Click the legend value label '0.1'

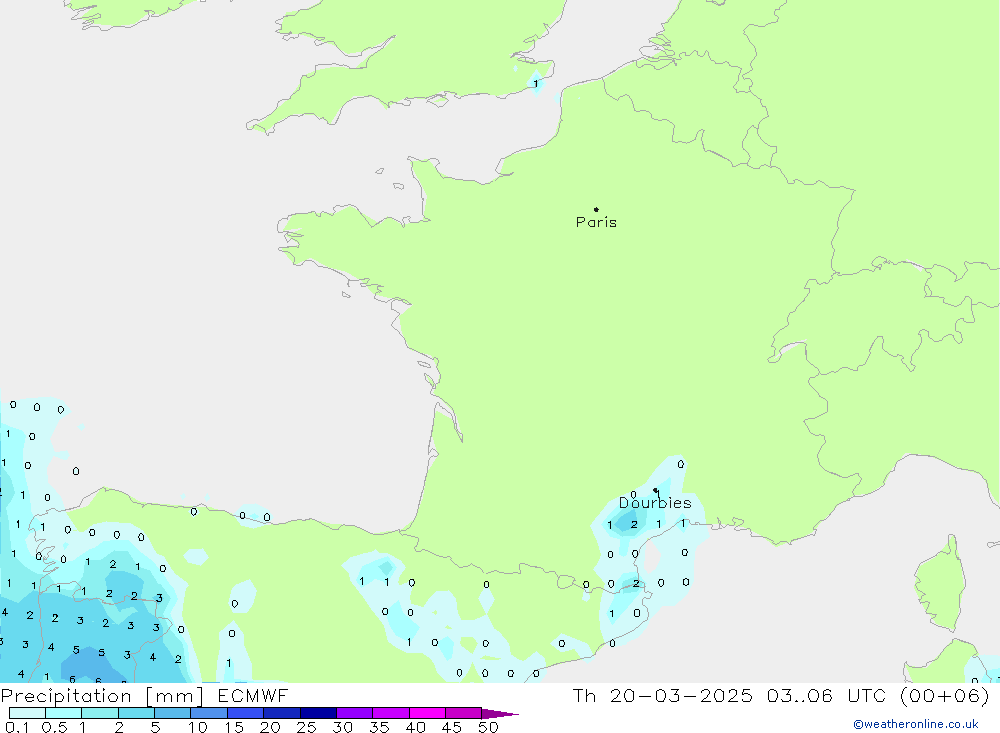[x=17, y=727]
